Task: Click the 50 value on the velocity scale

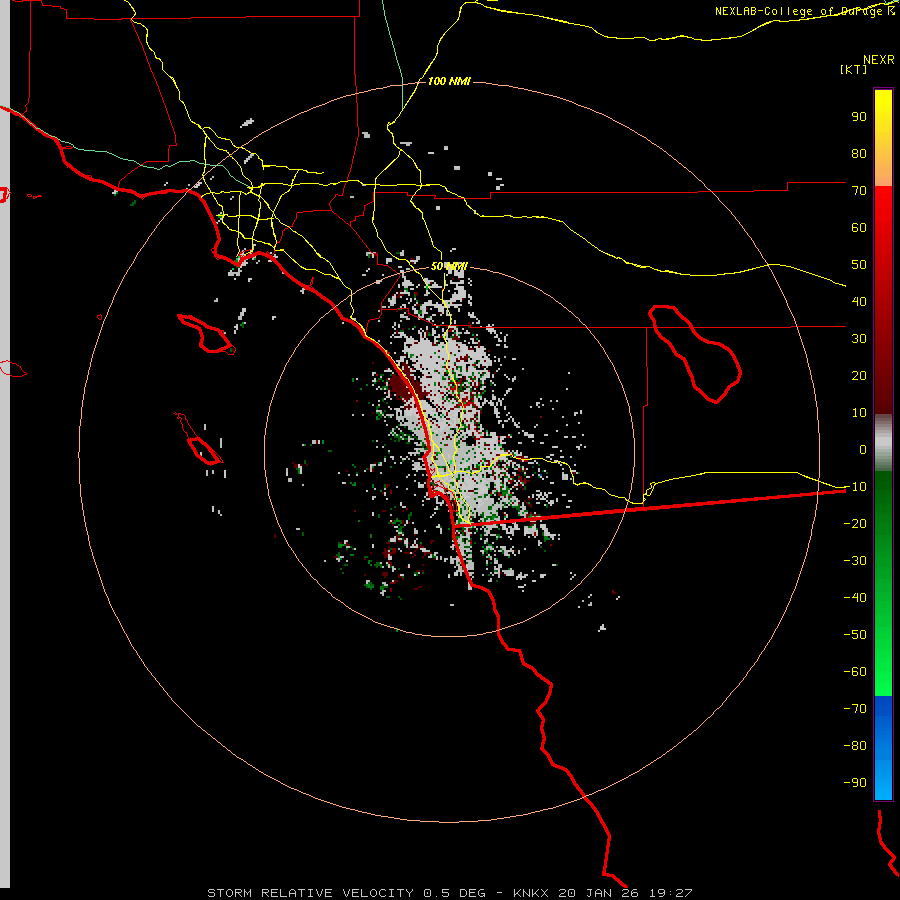Action: coord(859,265)
